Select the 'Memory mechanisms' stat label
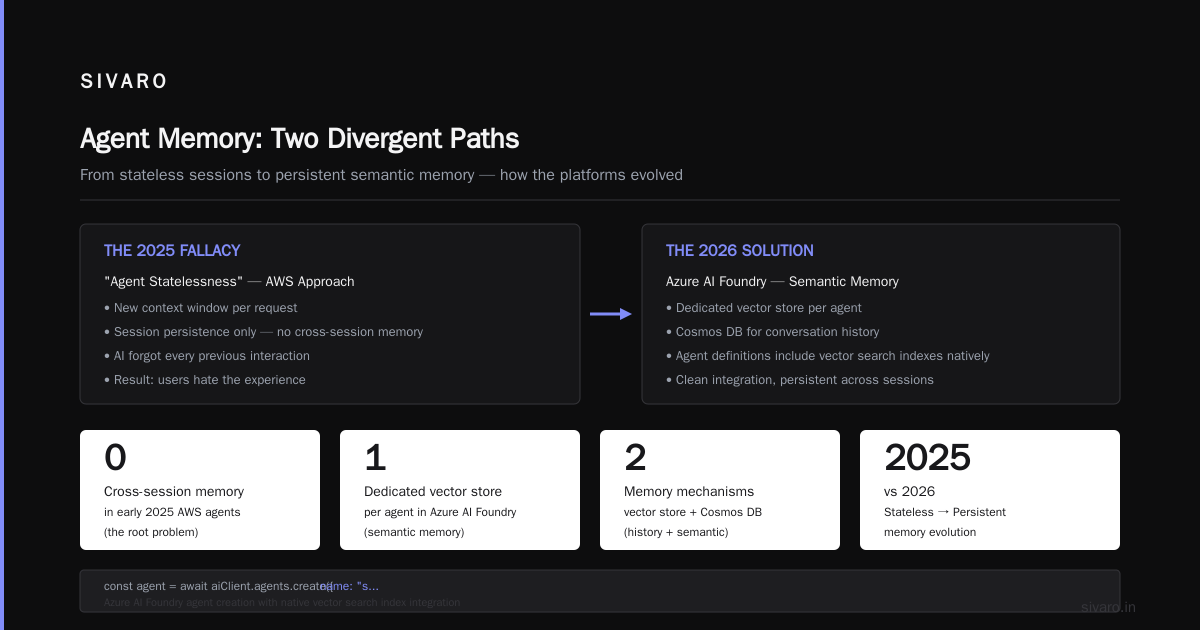The height and width of the screenshot is (630, 1200). pos(689,491)
